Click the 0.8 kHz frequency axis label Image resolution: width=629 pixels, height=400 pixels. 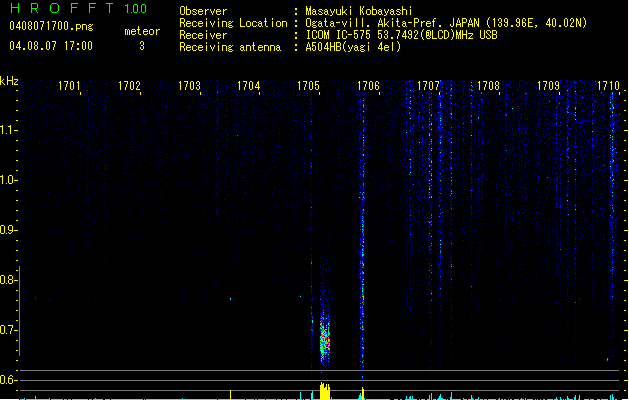click(8, 280)
